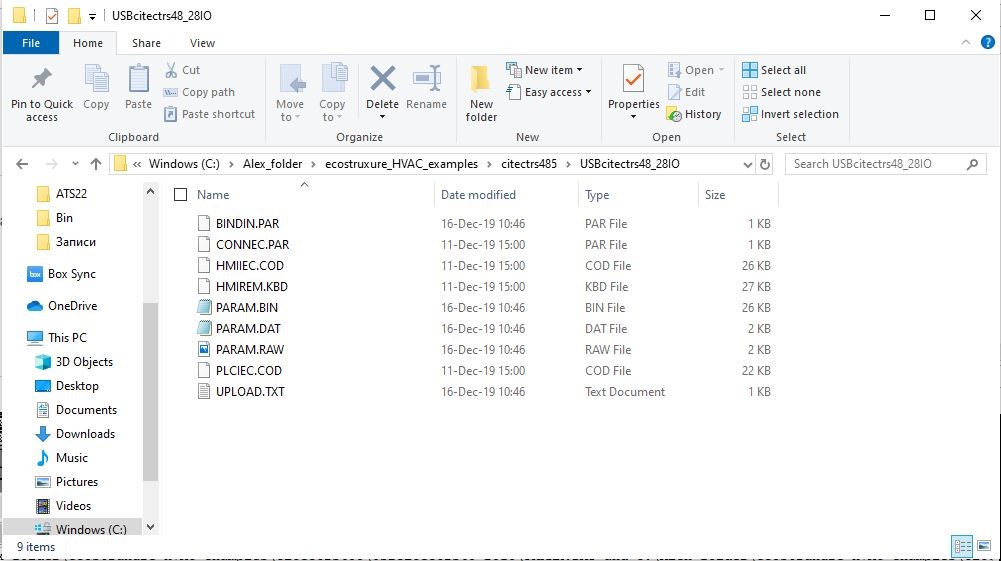Image resolution: width=1001 pixels, height=561 pixels.
Task: Open 3D Objects in navigation pane
Action: (84, 362)
